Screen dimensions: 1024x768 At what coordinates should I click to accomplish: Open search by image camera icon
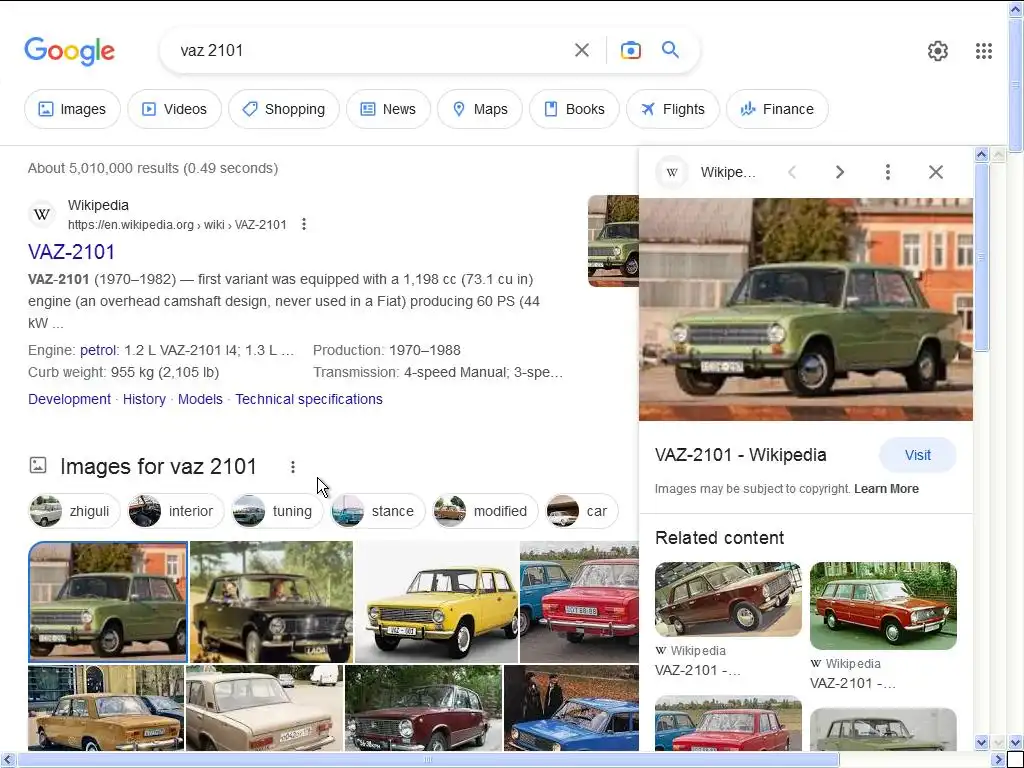pyautogui.click(x=630, y=50)
